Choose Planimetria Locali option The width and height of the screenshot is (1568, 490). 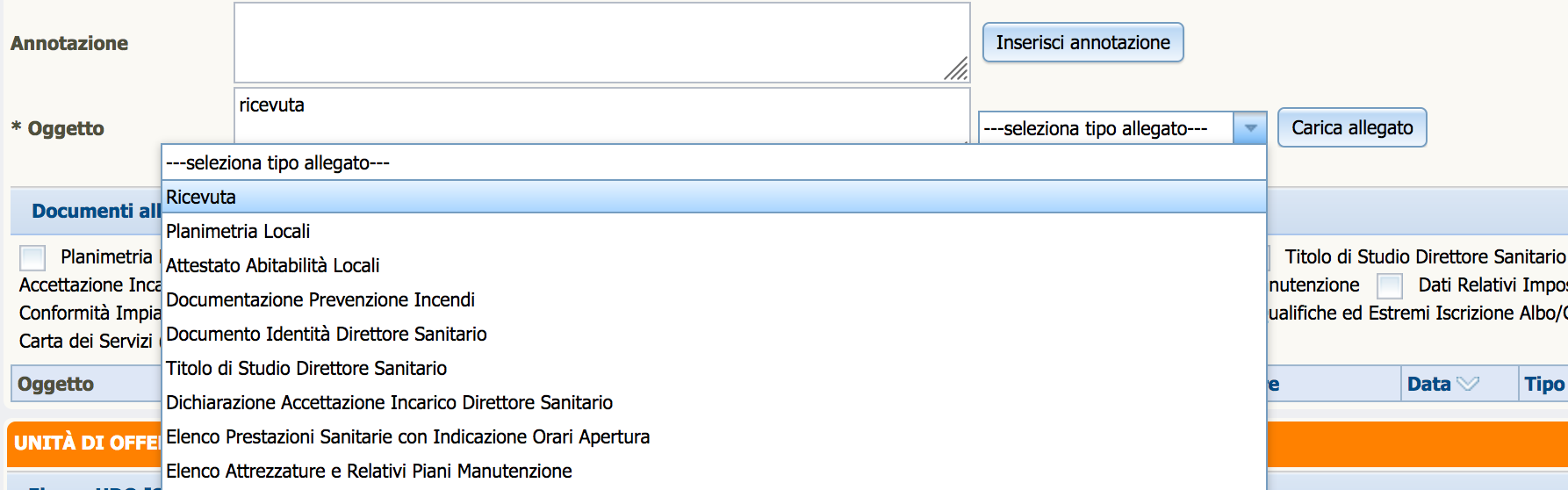[714, 231]
